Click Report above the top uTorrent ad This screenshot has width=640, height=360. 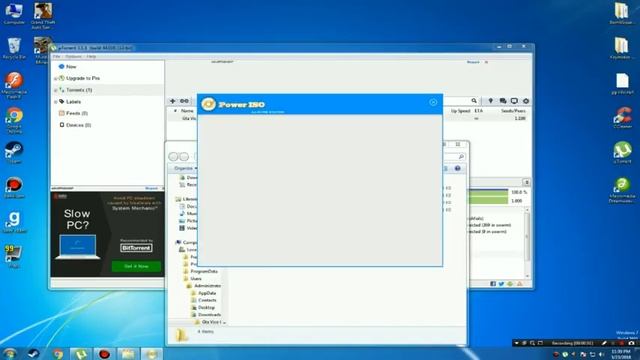point(473,62)
